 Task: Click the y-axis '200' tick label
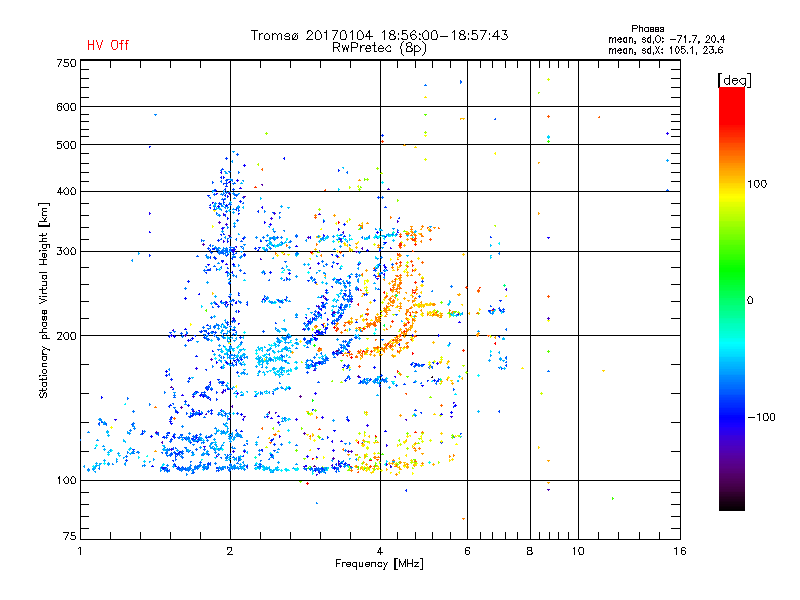66,336
